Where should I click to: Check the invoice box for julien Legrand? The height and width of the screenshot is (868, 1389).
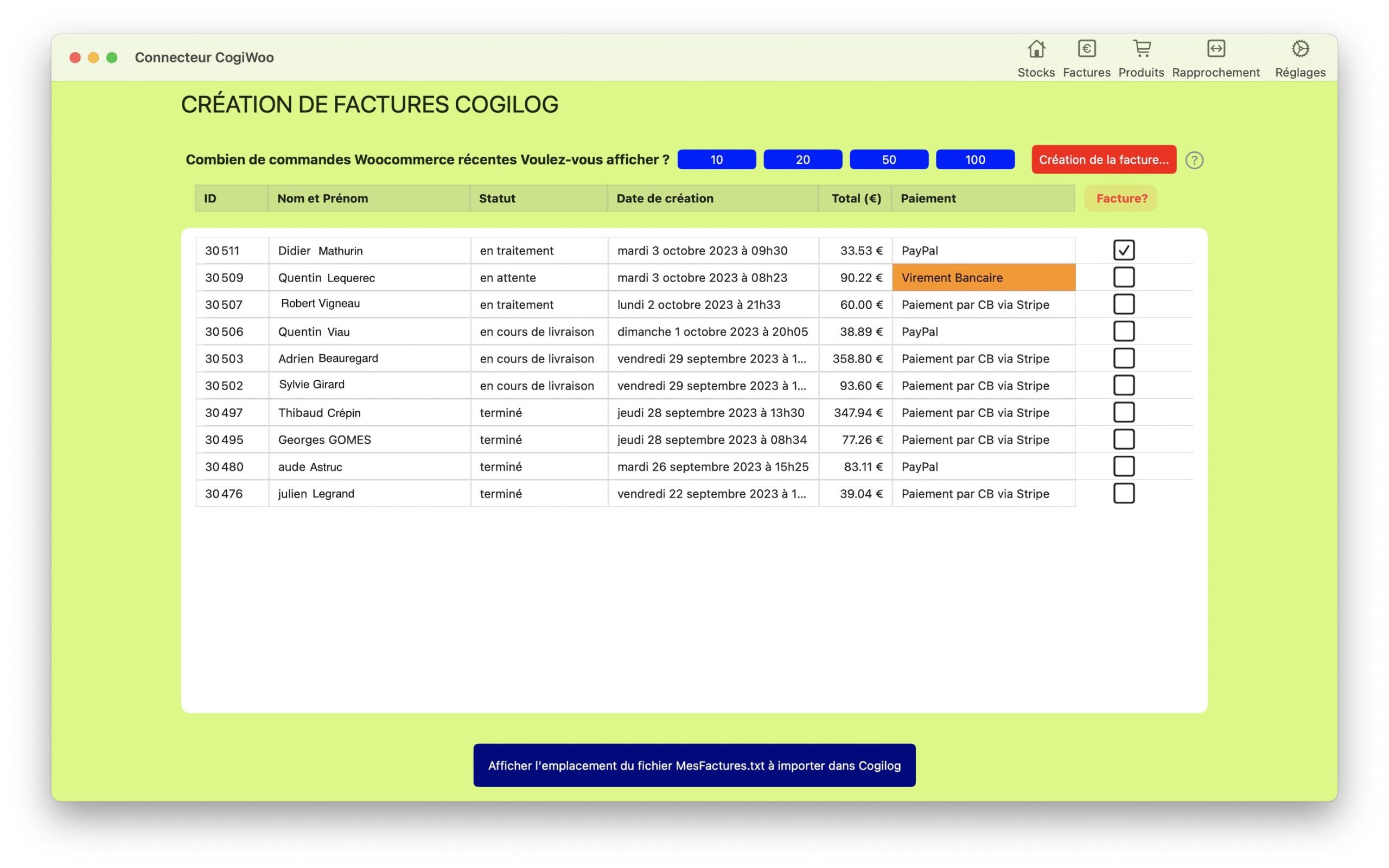(1124, 493)
